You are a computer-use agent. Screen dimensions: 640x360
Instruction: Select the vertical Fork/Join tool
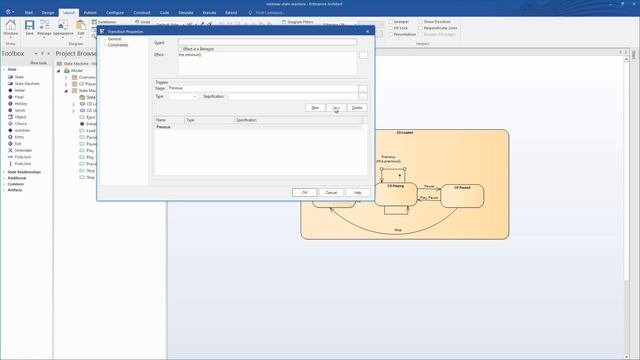[x=20, y=164]
